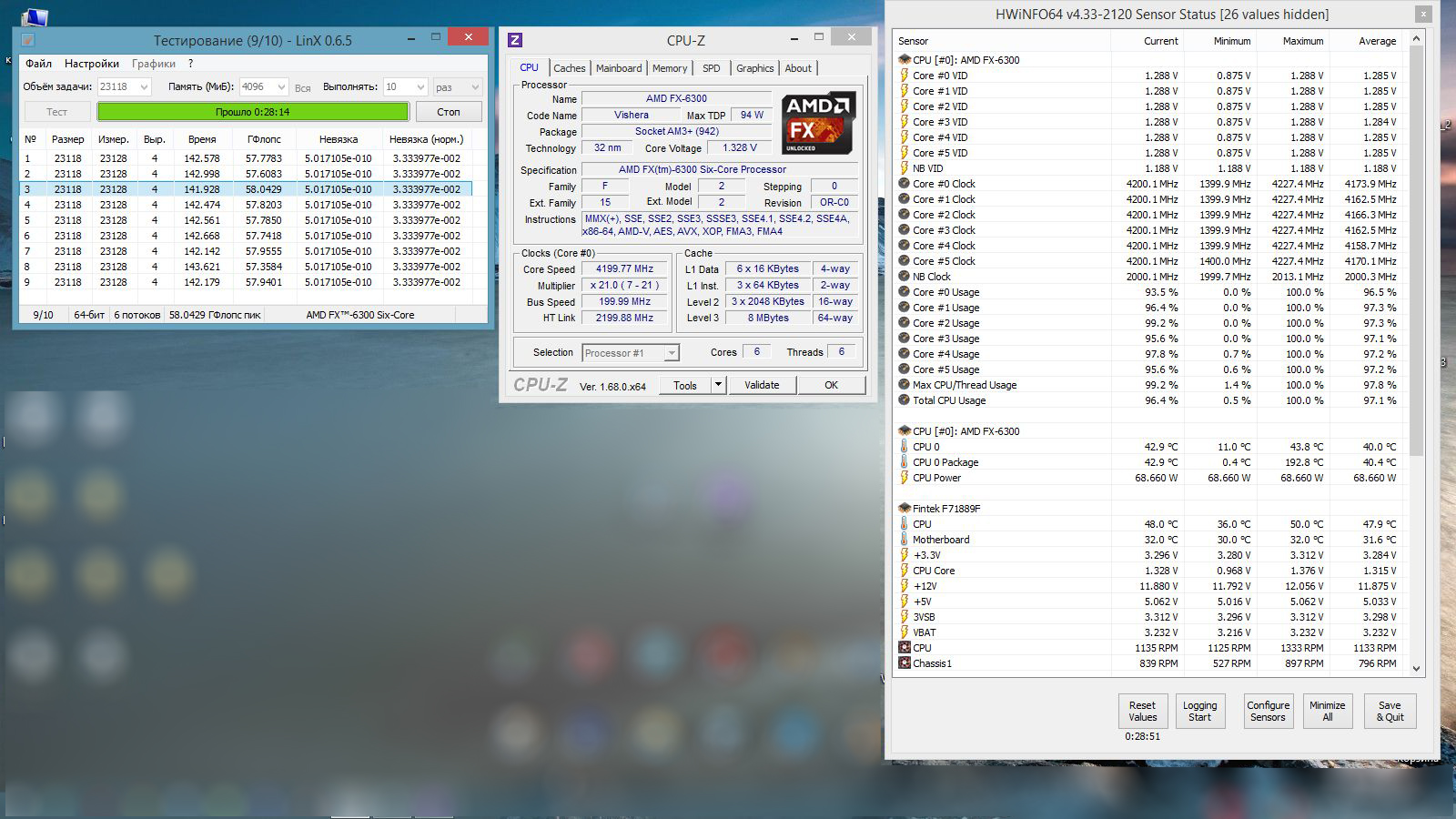Click the +5V voltage icon
Screen dimensions: 1456x819
click(905, 602)
